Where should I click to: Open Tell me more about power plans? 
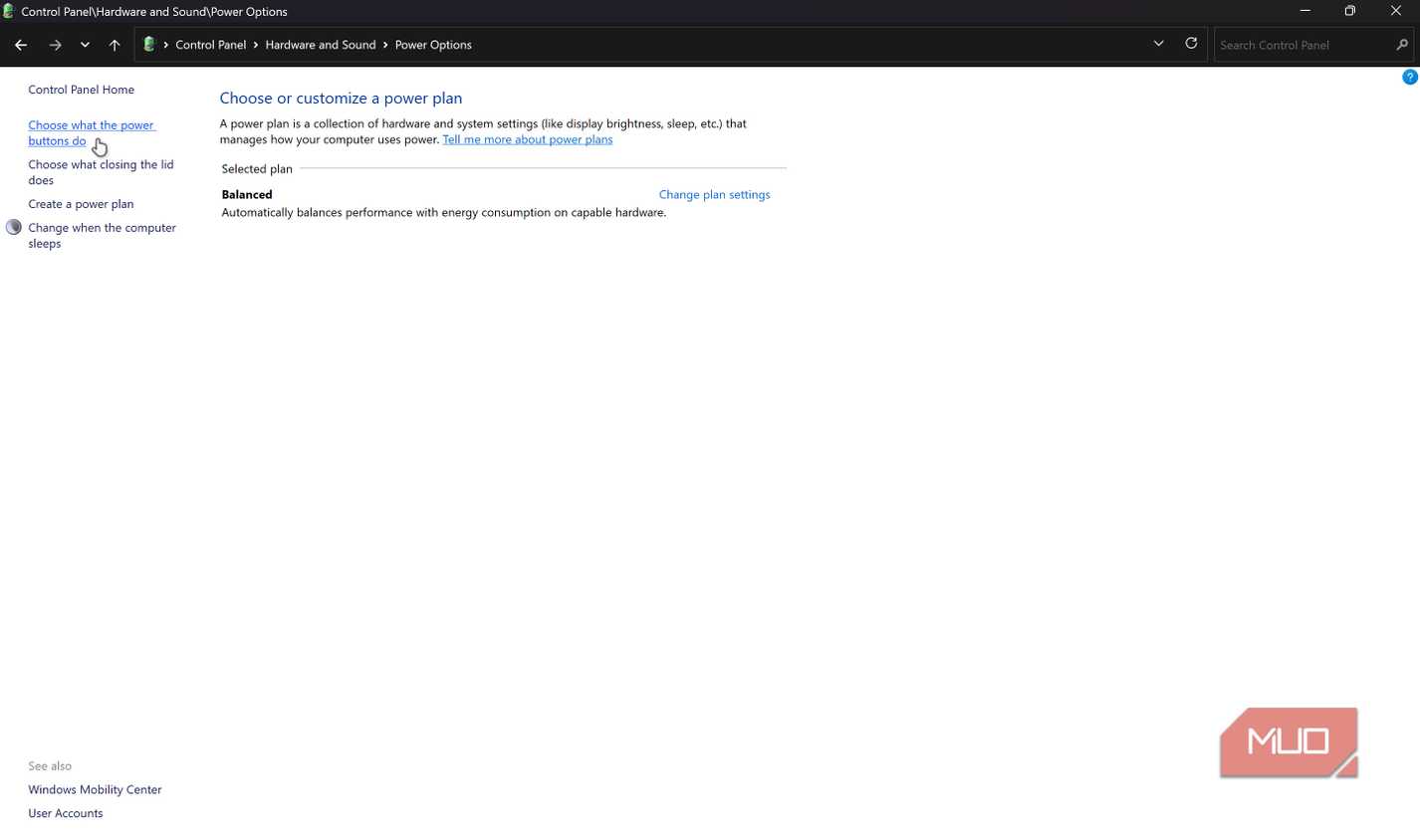click(528, 139)
